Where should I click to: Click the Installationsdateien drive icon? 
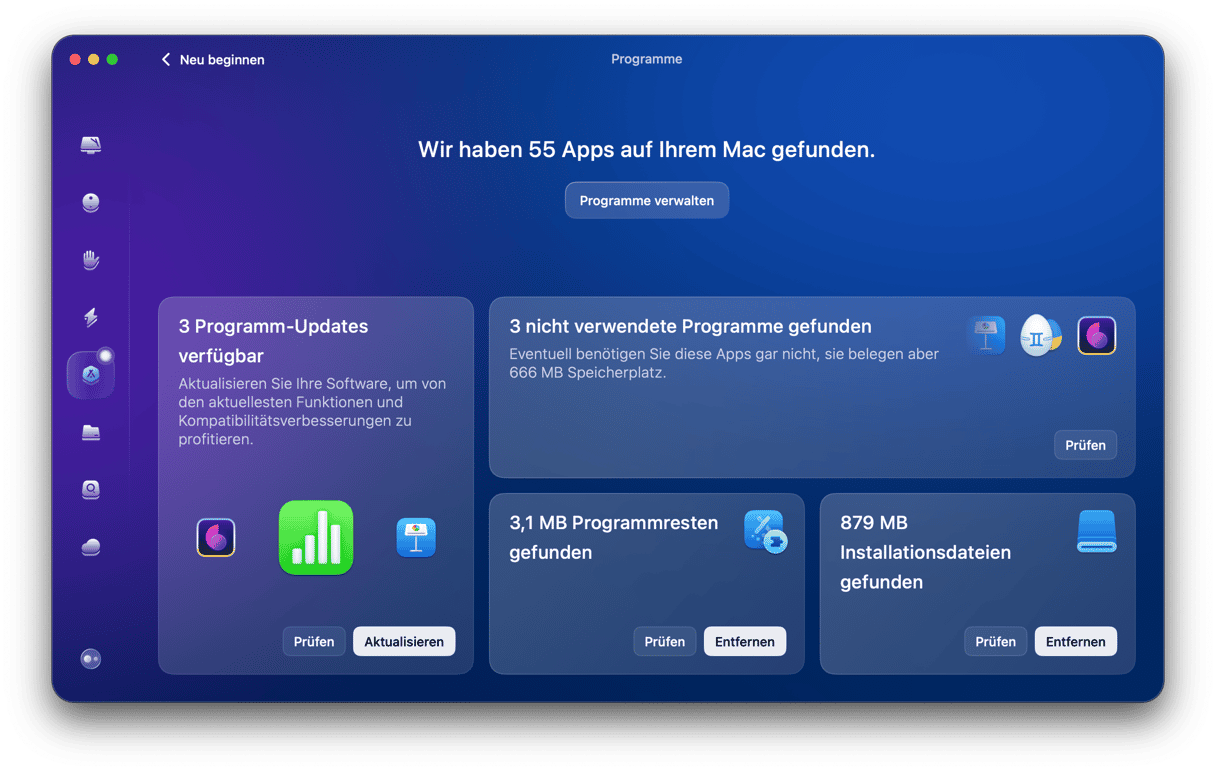pos(1097,532)
